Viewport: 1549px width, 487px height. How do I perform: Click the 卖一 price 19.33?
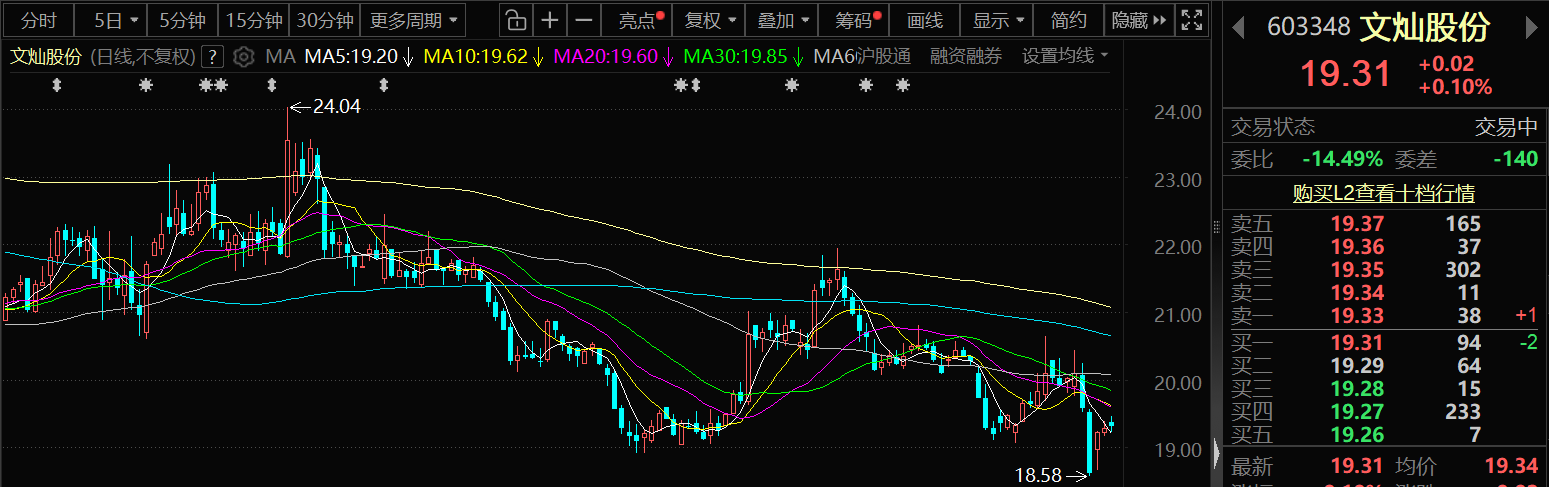coord(1357,317)
